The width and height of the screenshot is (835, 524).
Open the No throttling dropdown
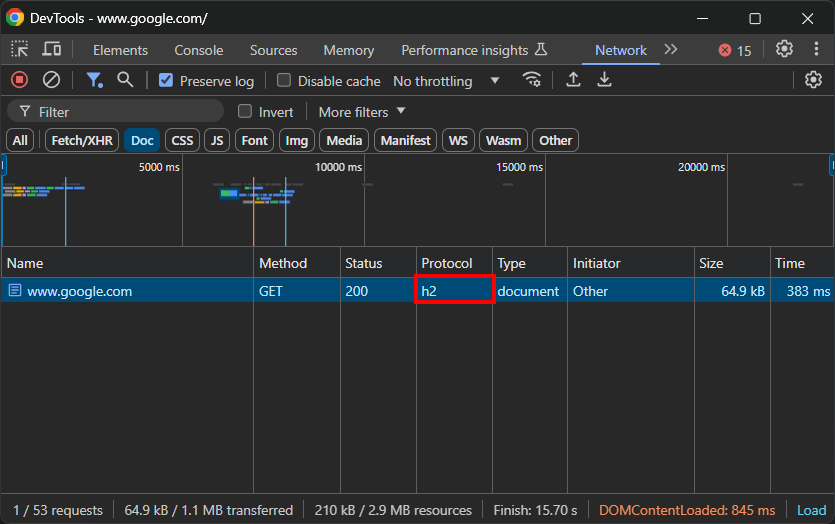click(x=446, y=81)
